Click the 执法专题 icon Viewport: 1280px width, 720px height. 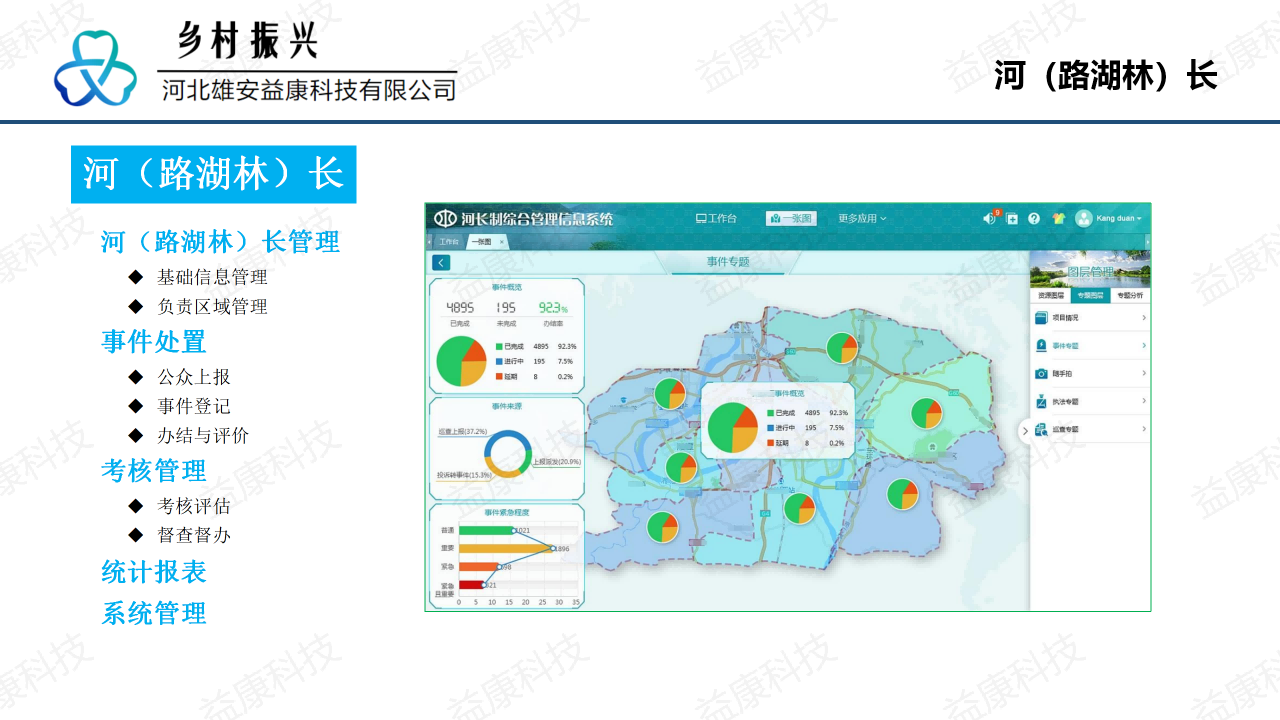[1041, 401]
